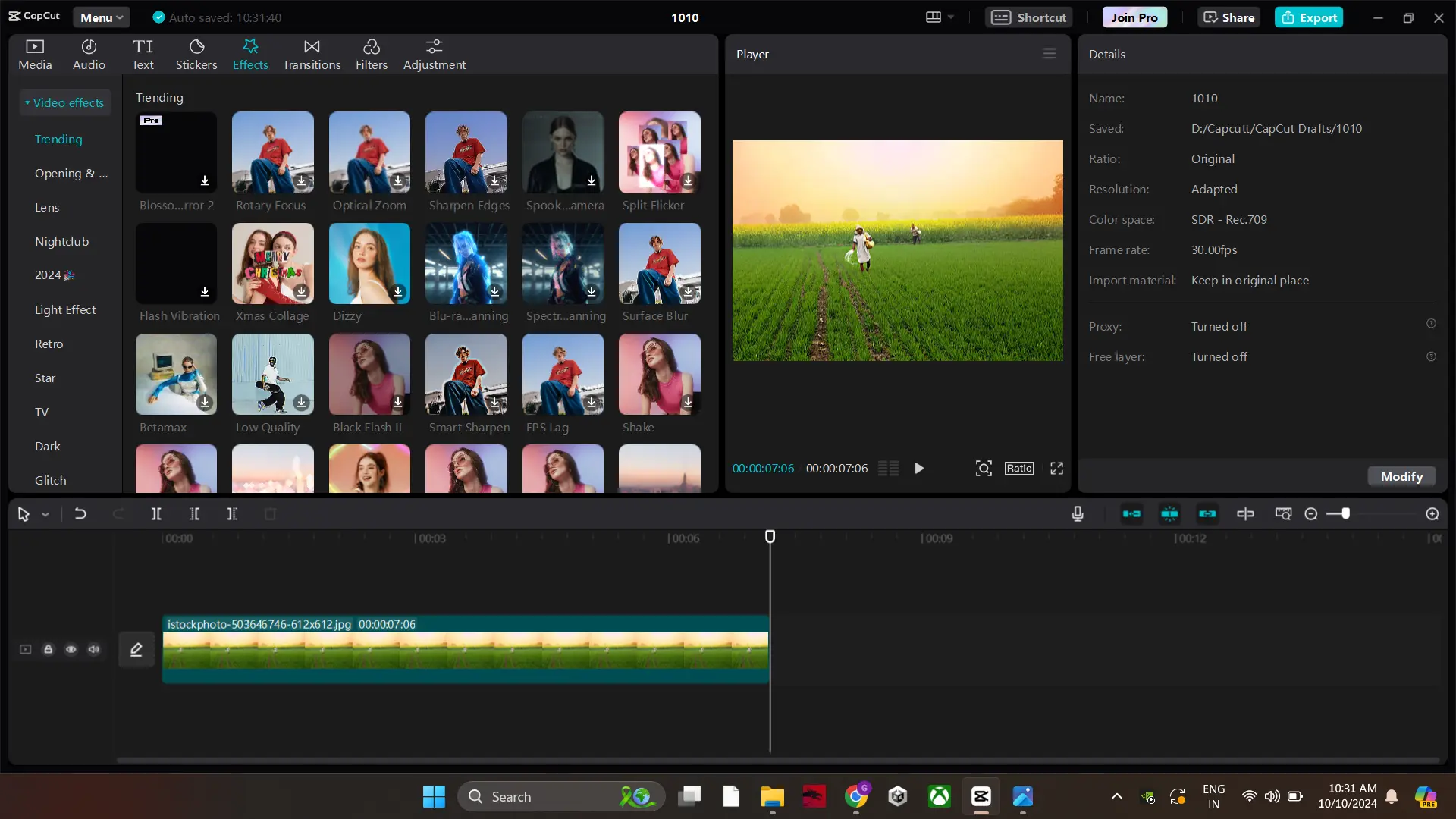
Task: Play the video preview
Action: point(919,469)
